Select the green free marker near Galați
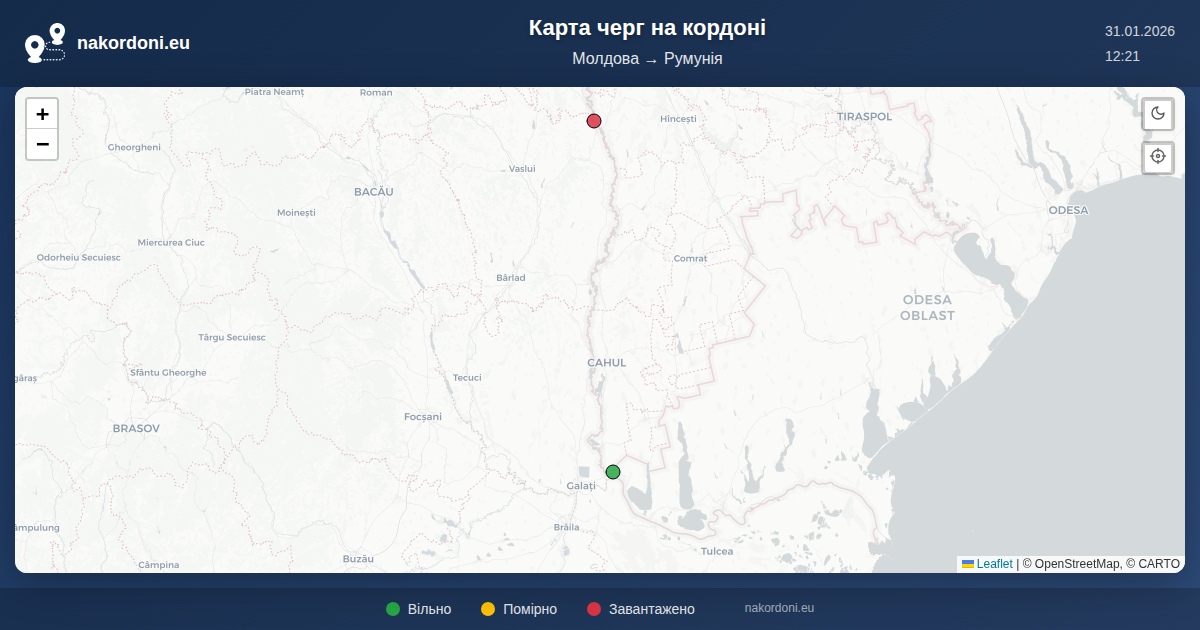This screenshot has height=630, width=1200. pos(613,472)
